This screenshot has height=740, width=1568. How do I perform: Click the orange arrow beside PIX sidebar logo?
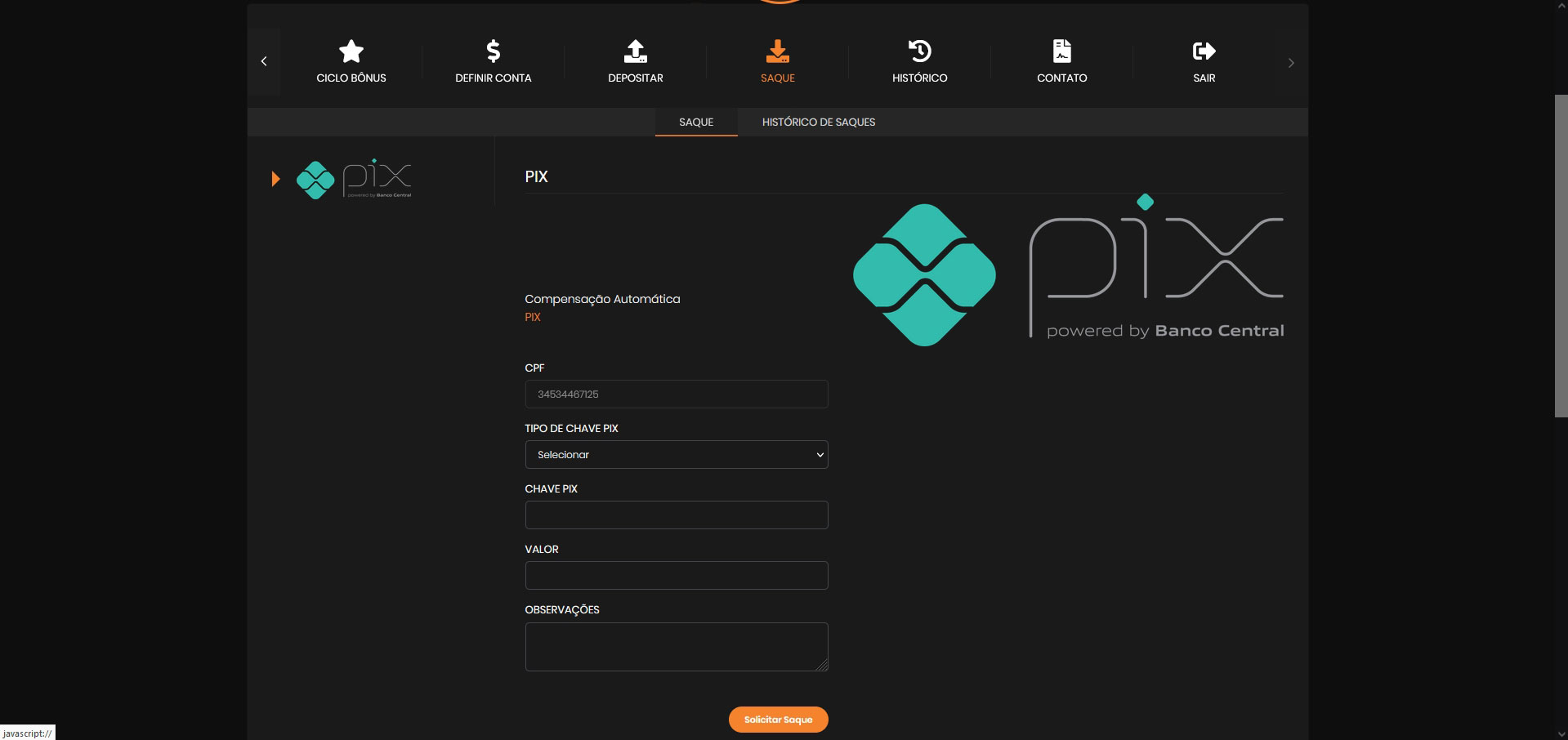275,179
